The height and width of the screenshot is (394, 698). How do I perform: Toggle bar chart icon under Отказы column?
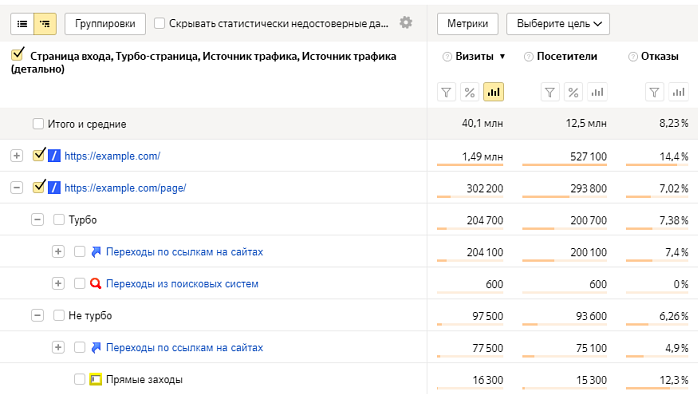pyautogui.click(x=678, y=92)
